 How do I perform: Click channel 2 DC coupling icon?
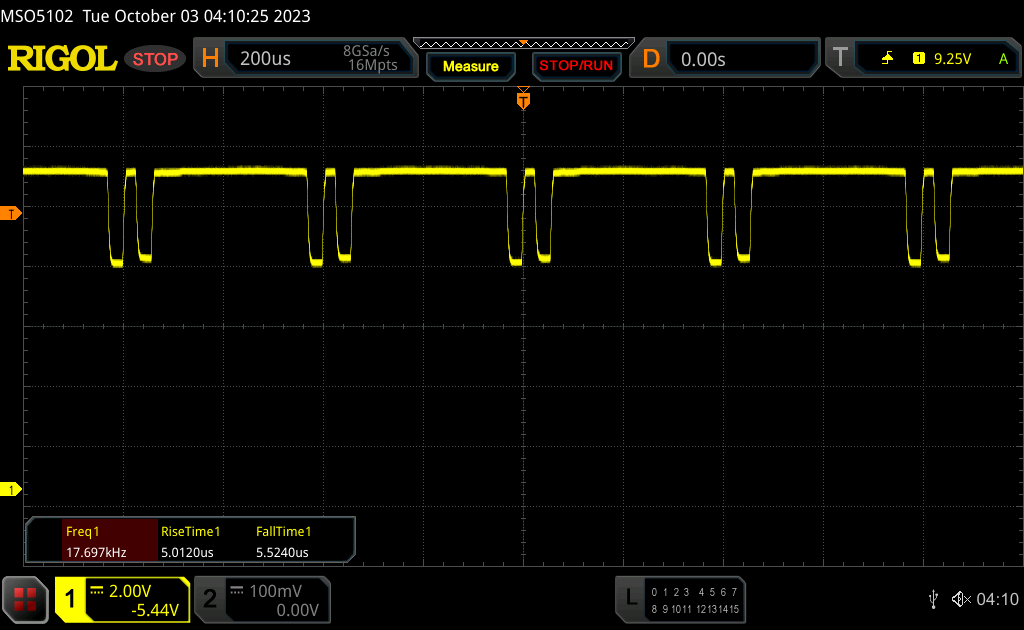point(237,591)
